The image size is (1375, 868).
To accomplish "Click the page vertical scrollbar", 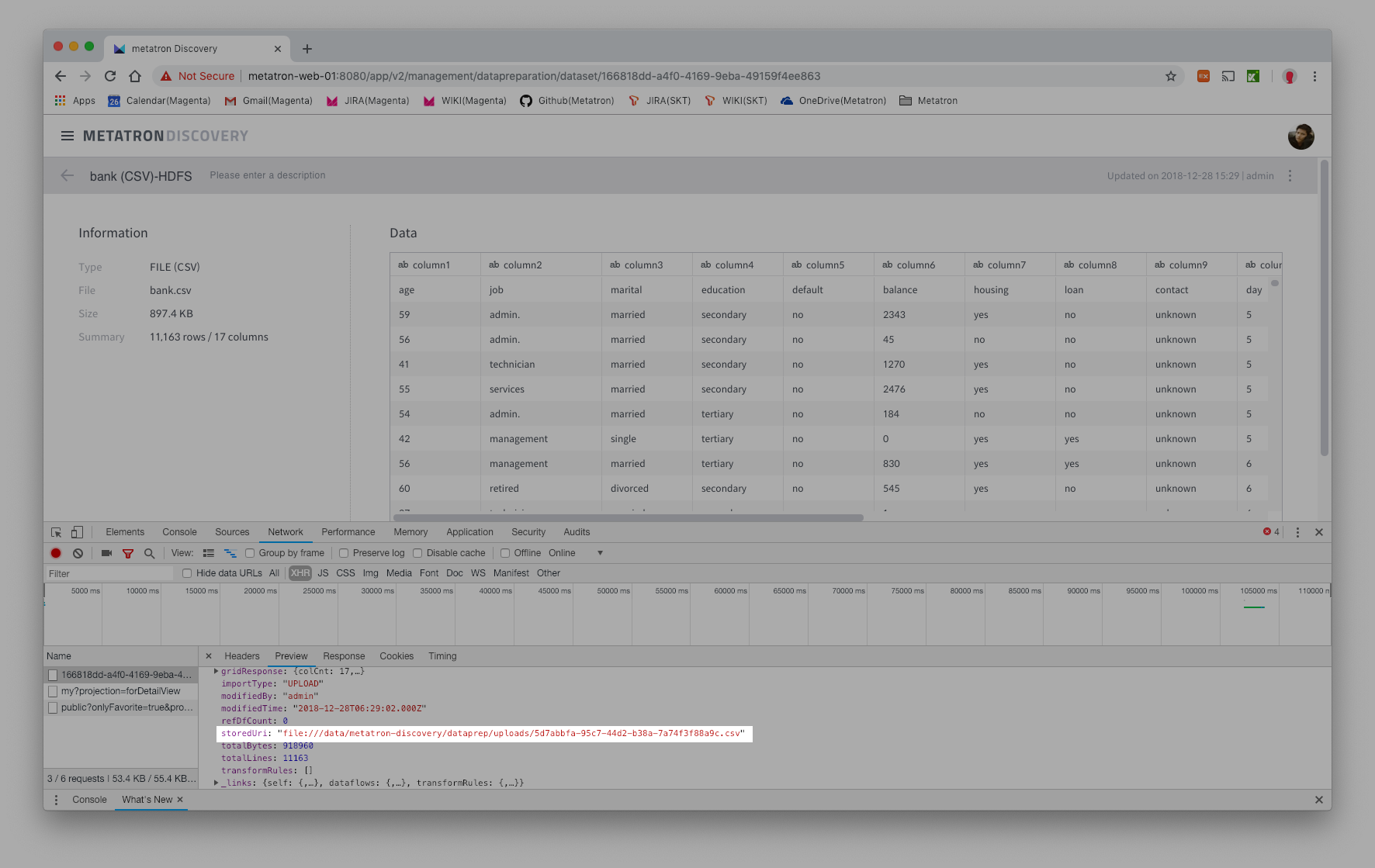I will point(1325,309).
